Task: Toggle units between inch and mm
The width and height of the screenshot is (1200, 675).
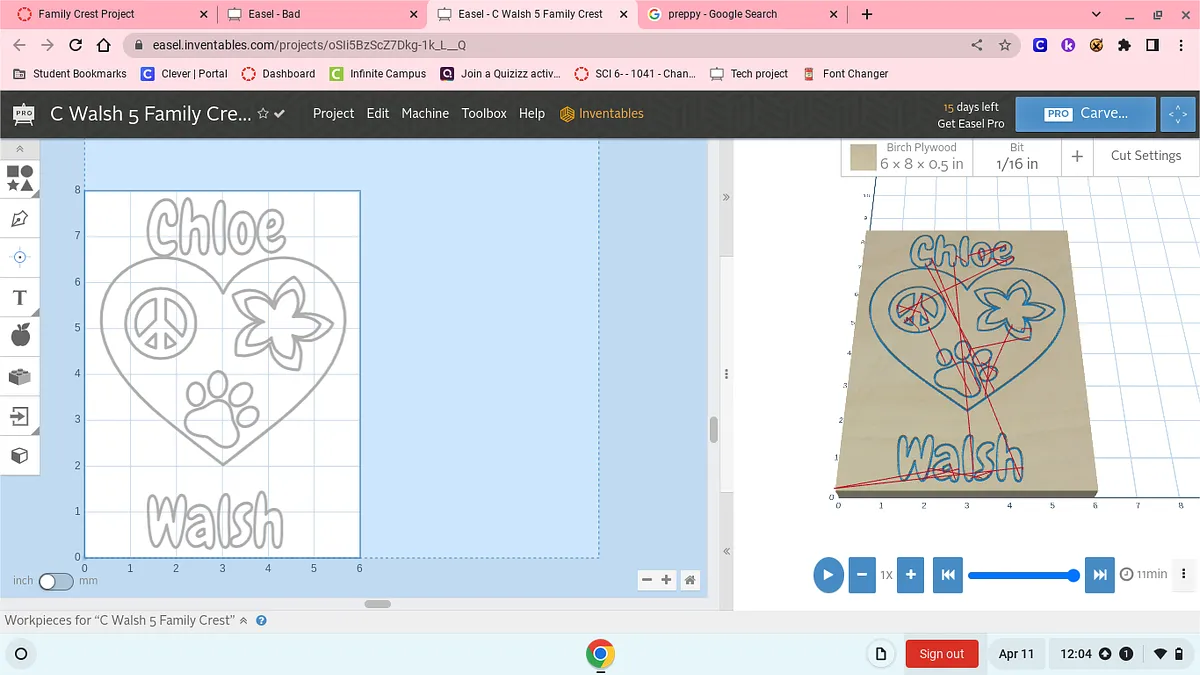Action: pos(56,581)
